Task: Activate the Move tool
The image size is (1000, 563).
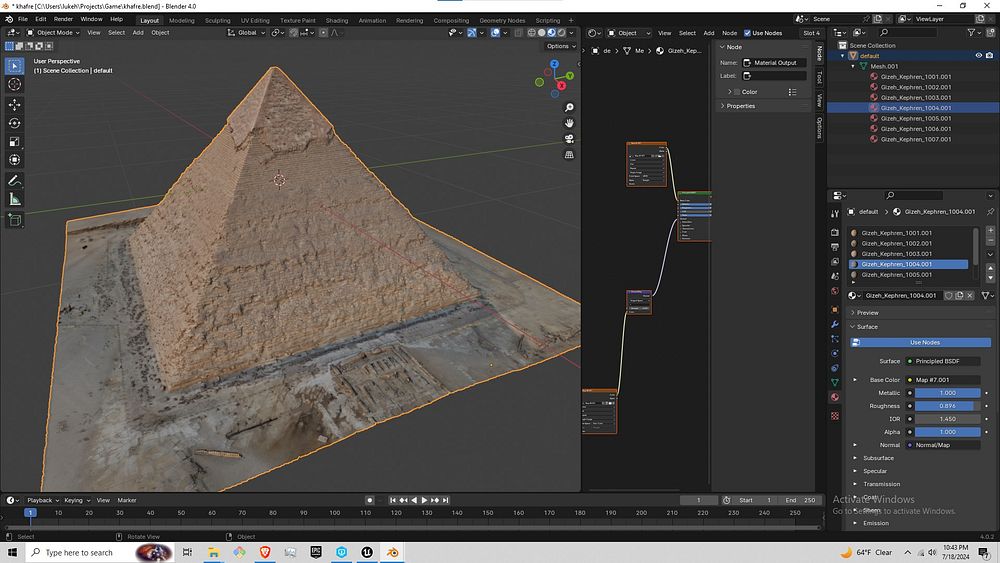Action: coord(15,105)
